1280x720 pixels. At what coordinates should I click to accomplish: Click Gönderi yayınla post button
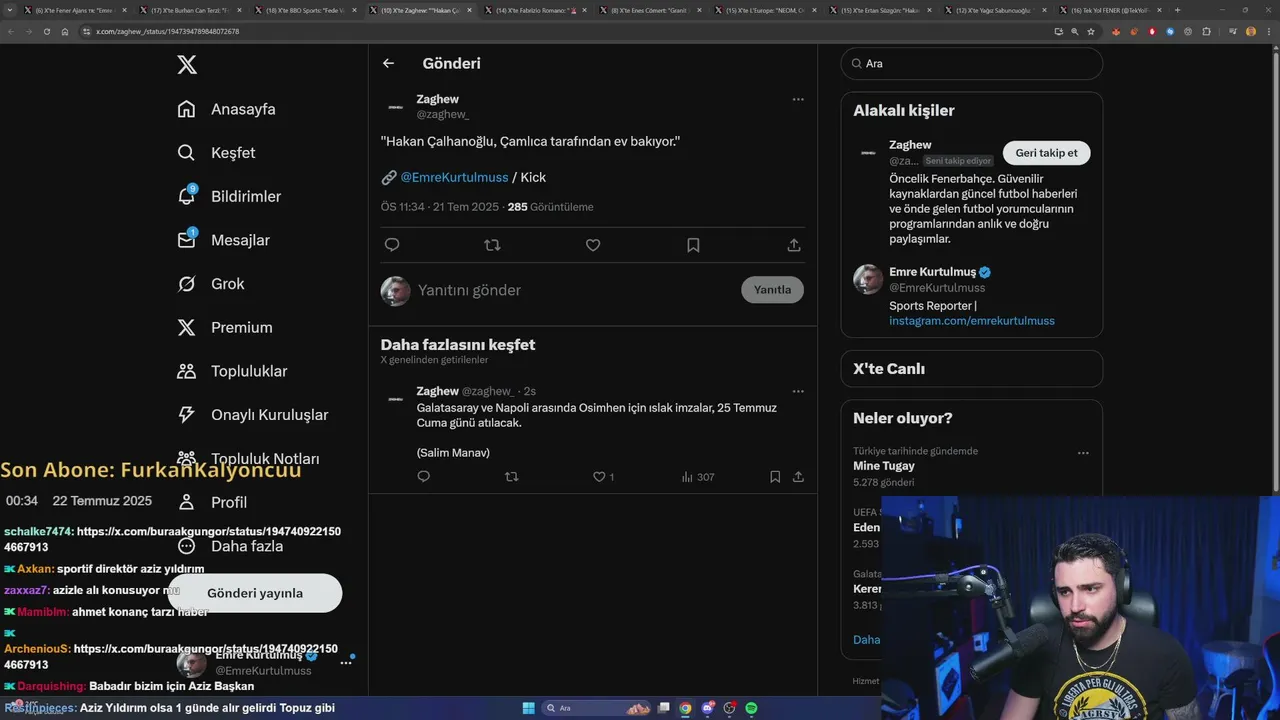[x=255, y=593]
